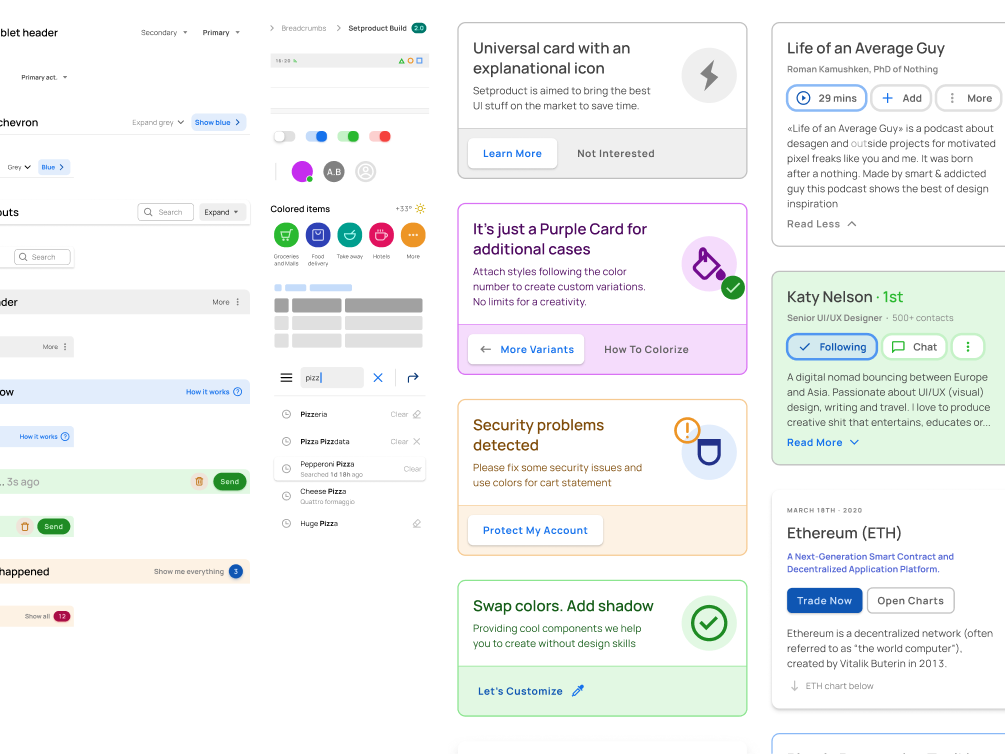Image resolution: width=1005 pixels, height=754 pixels.
Task: Click the A.B initials avatar
Action: click(334, 171)
